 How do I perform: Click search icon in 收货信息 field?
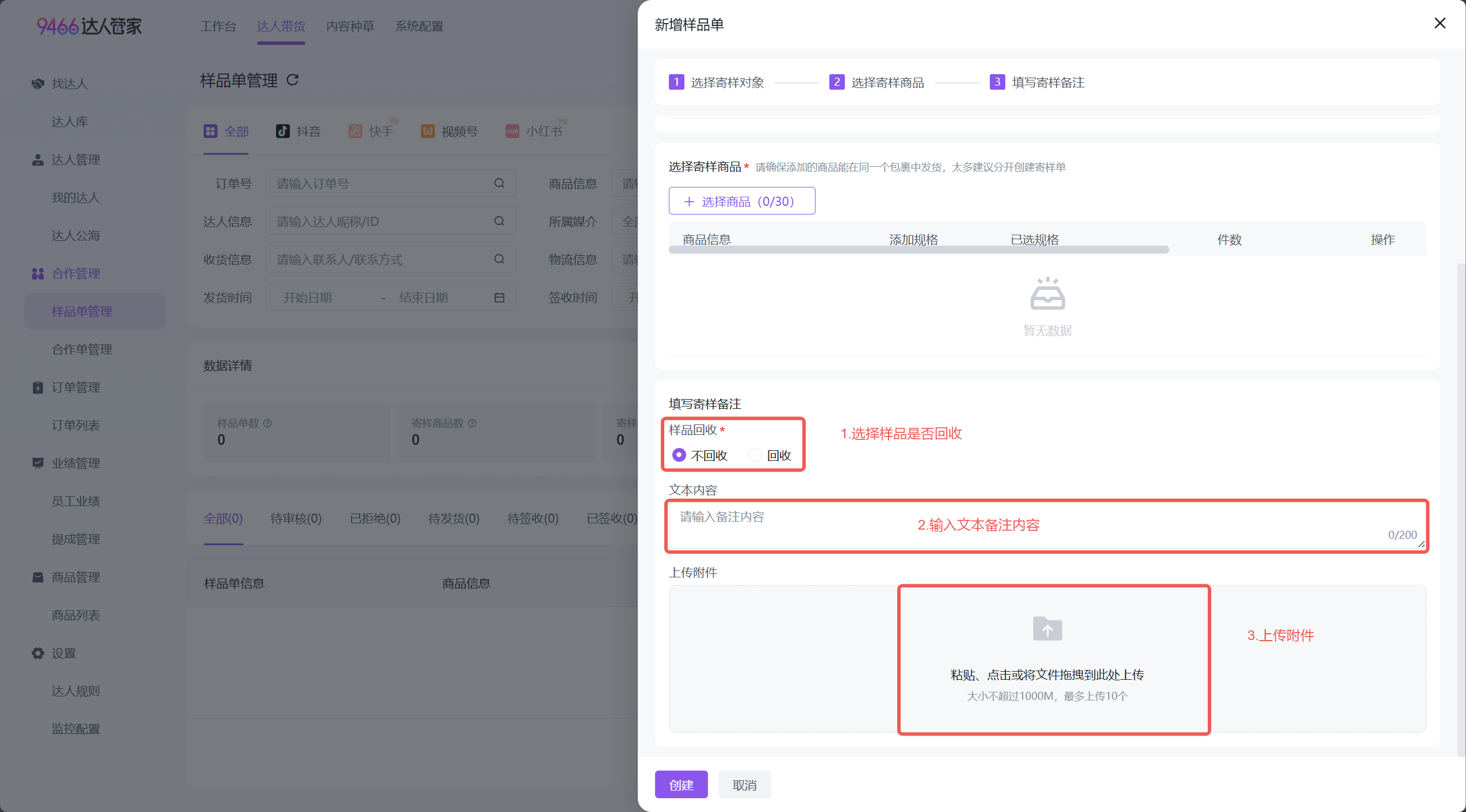tap(499, 259)
